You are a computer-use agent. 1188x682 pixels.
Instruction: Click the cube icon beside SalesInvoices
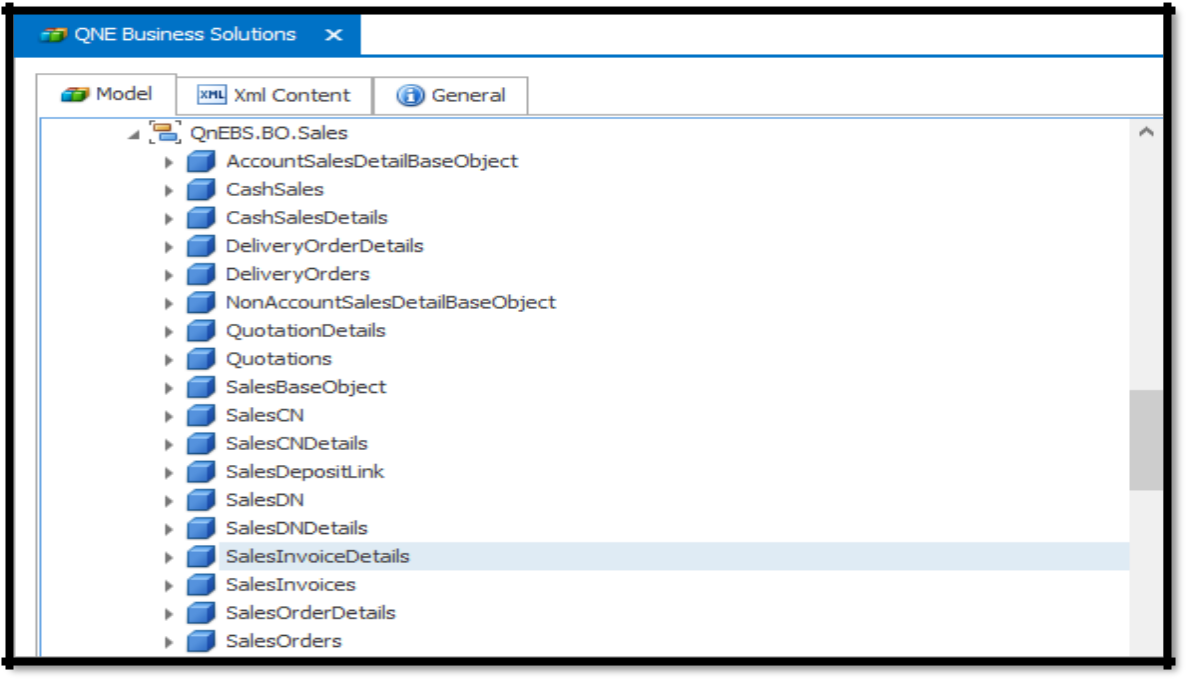click(x=201, y=584)
